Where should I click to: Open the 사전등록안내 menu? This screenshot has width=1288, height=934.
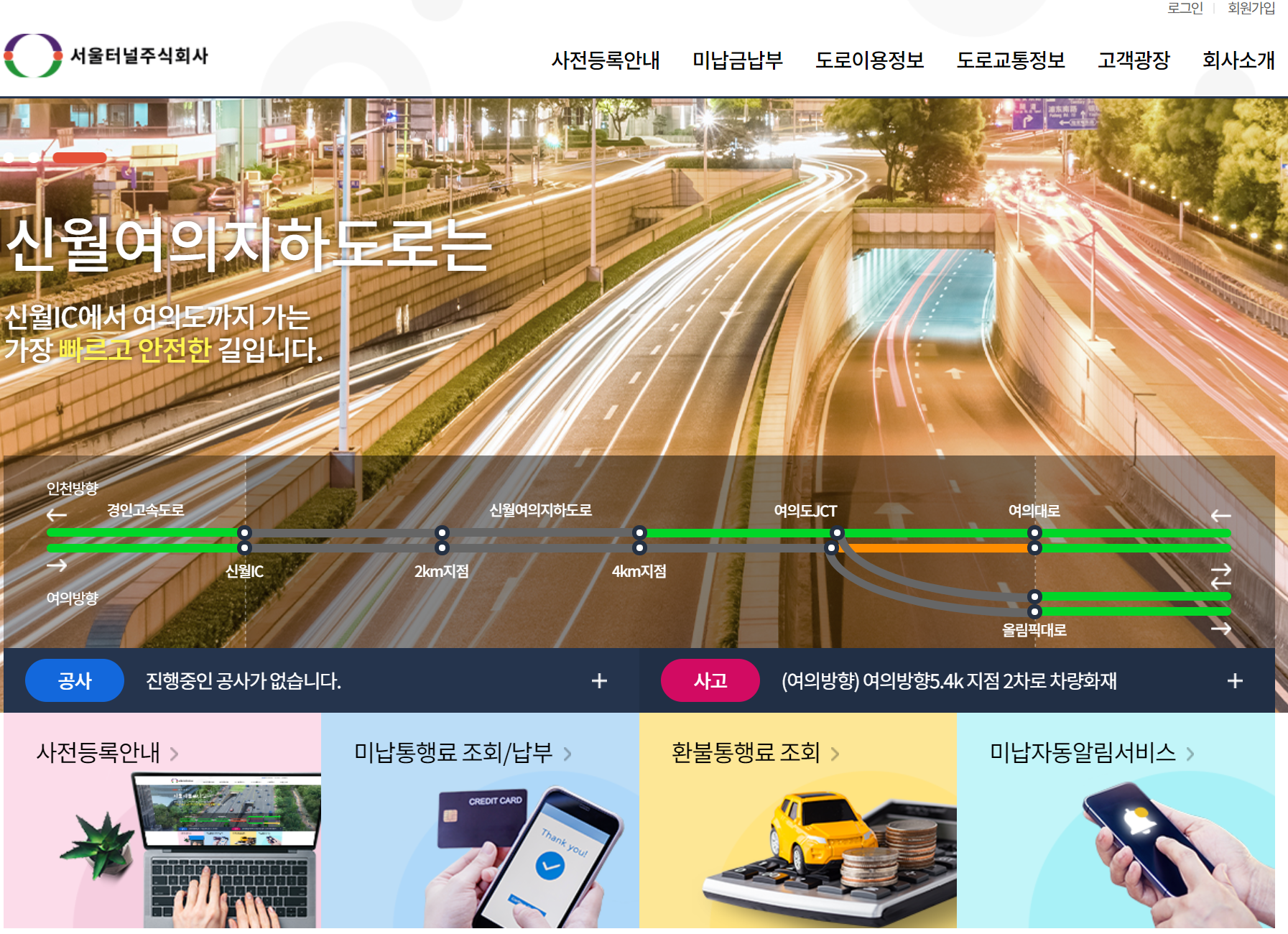606,60
